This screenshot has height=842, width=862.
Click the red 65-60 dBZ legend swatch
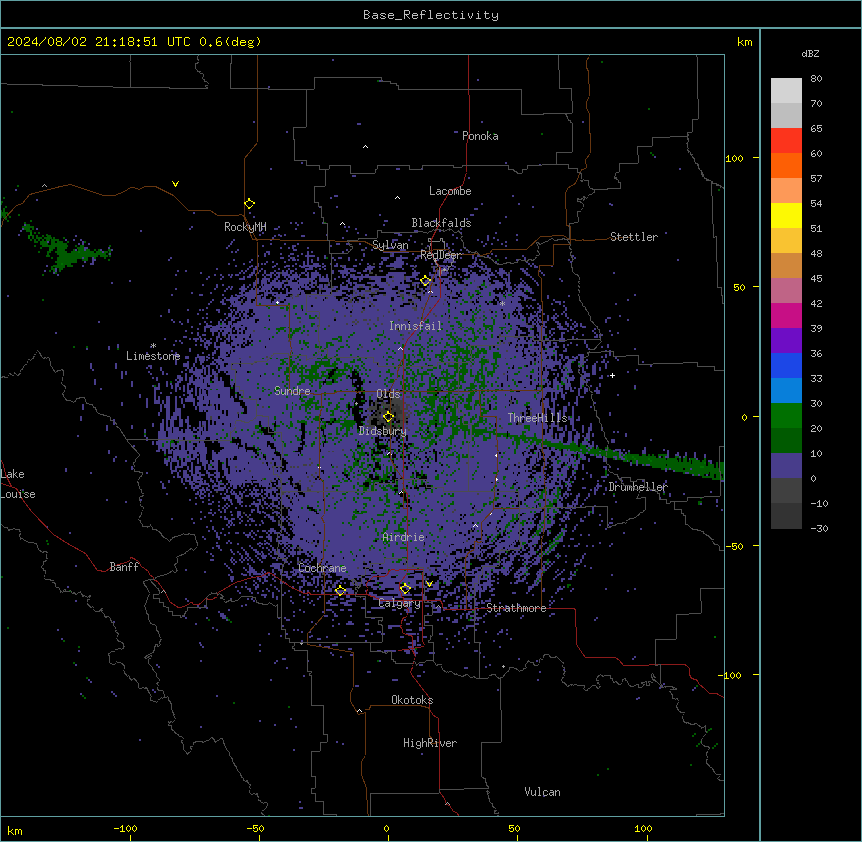tap(786, 140)
